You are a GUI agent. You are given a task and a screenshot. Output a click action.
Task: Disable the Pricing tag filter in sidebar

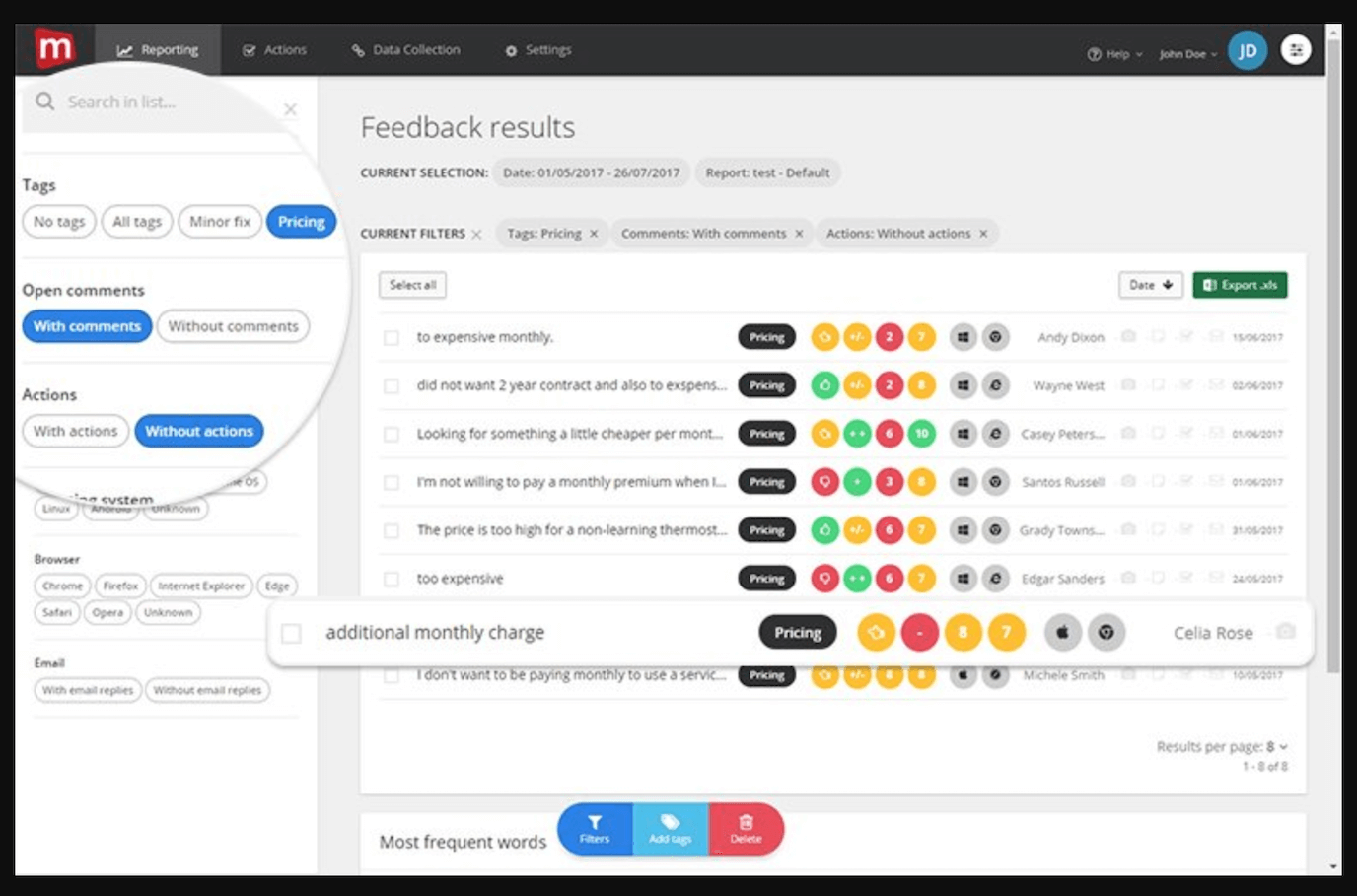point(302,222)
